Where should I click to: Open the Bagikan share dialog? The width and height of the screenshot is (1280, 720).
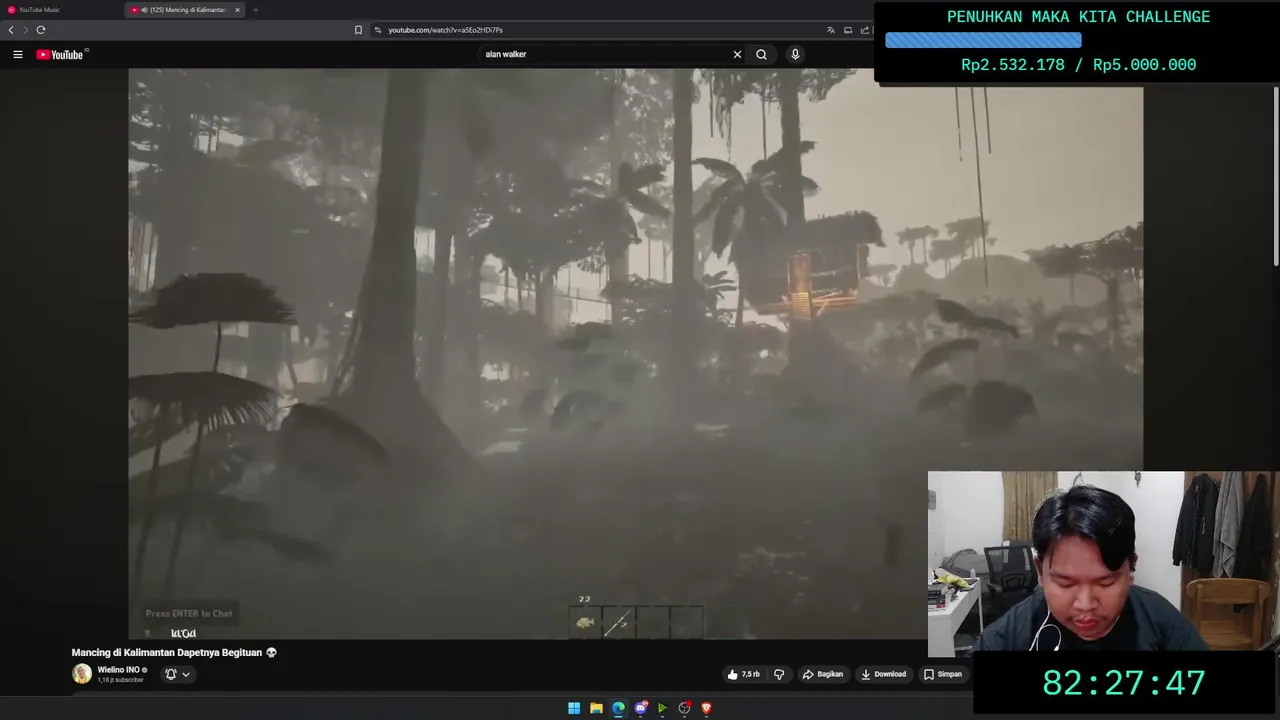(823, 674)
